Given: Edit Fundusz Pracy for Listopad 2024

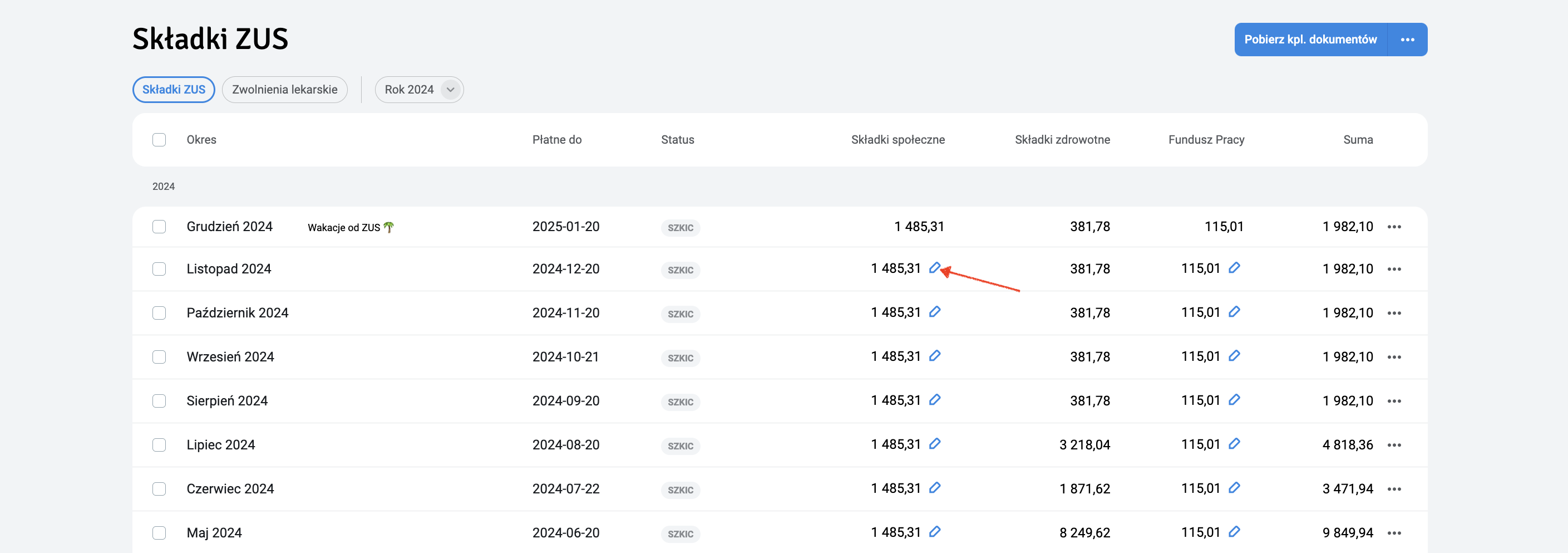Looking at the screenshot, I should coord(1234,268).
